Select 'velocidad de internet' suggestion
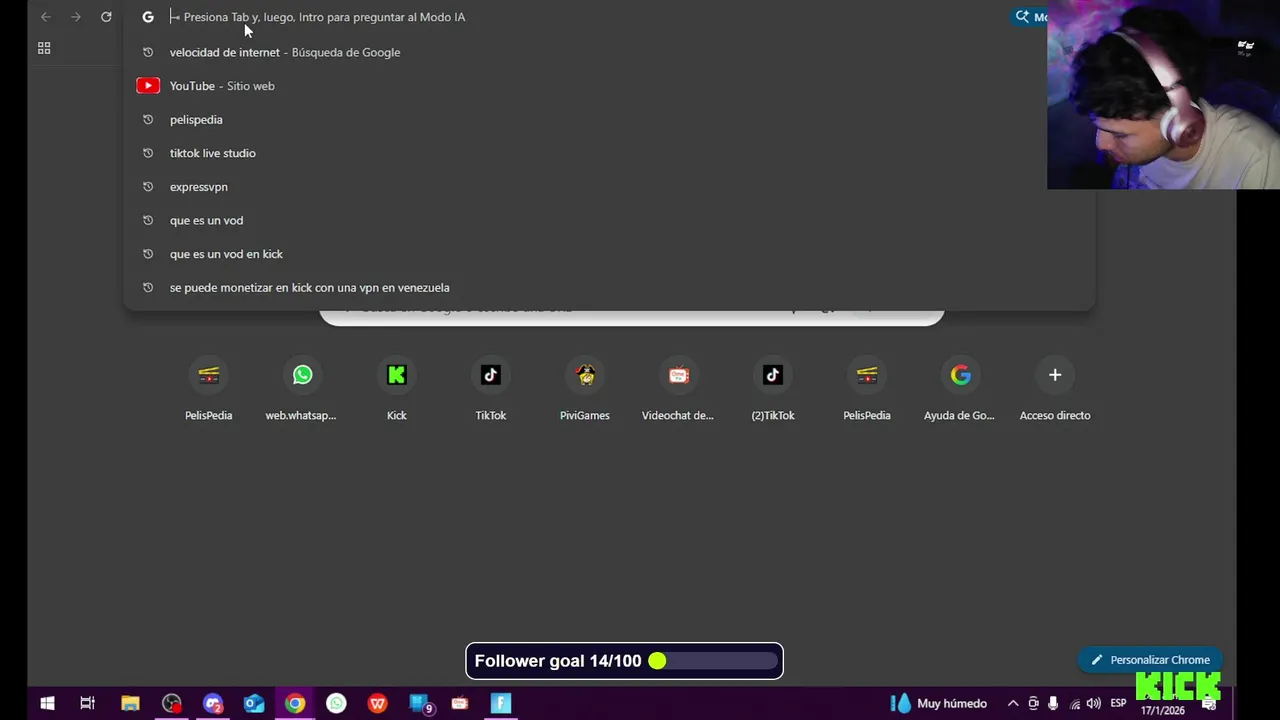 609,52
